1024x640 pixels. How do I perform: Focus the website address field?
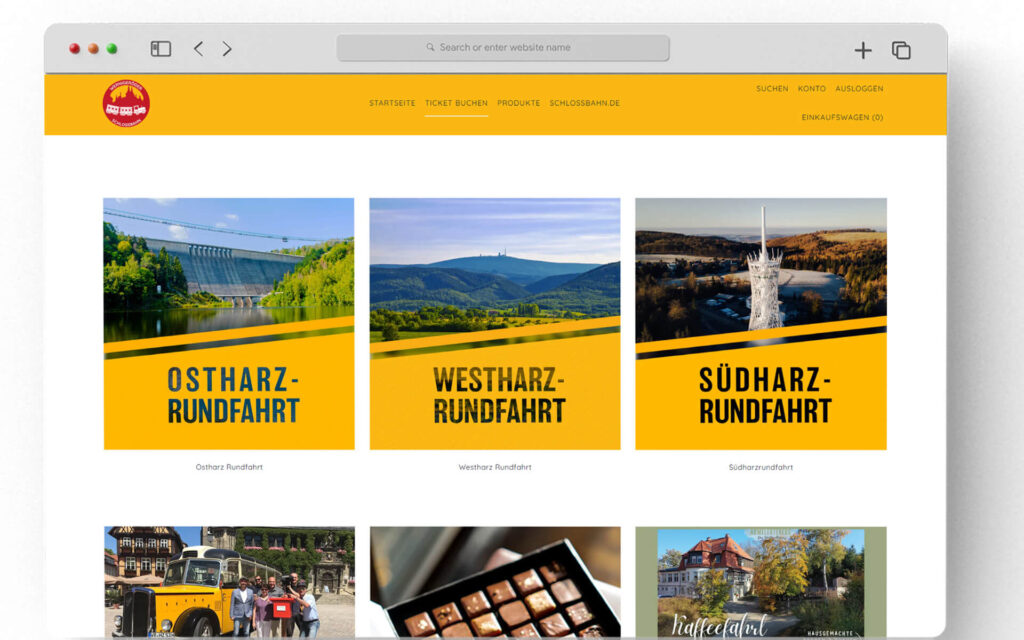503,48
